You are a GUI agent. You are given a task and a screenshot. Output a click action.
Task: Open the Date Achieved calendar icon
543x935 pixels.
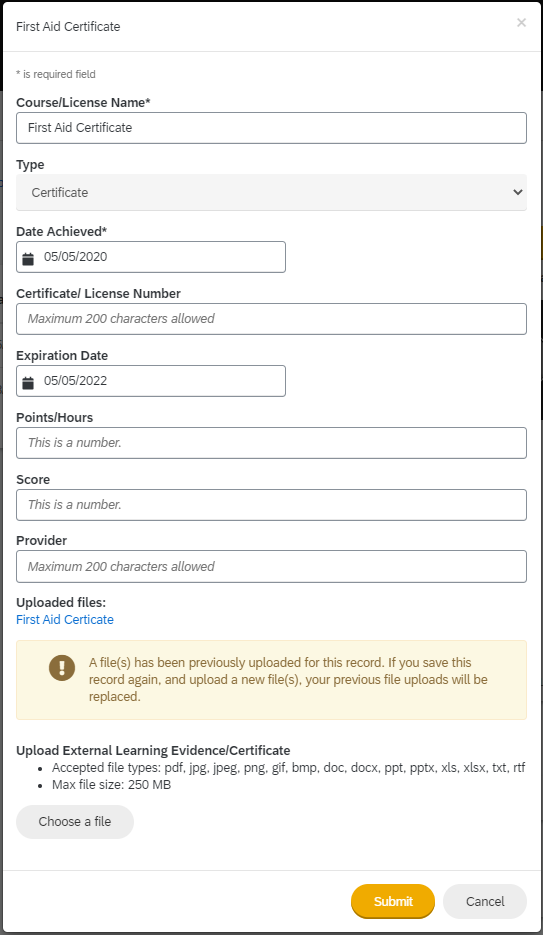click(x=28, y=259)
